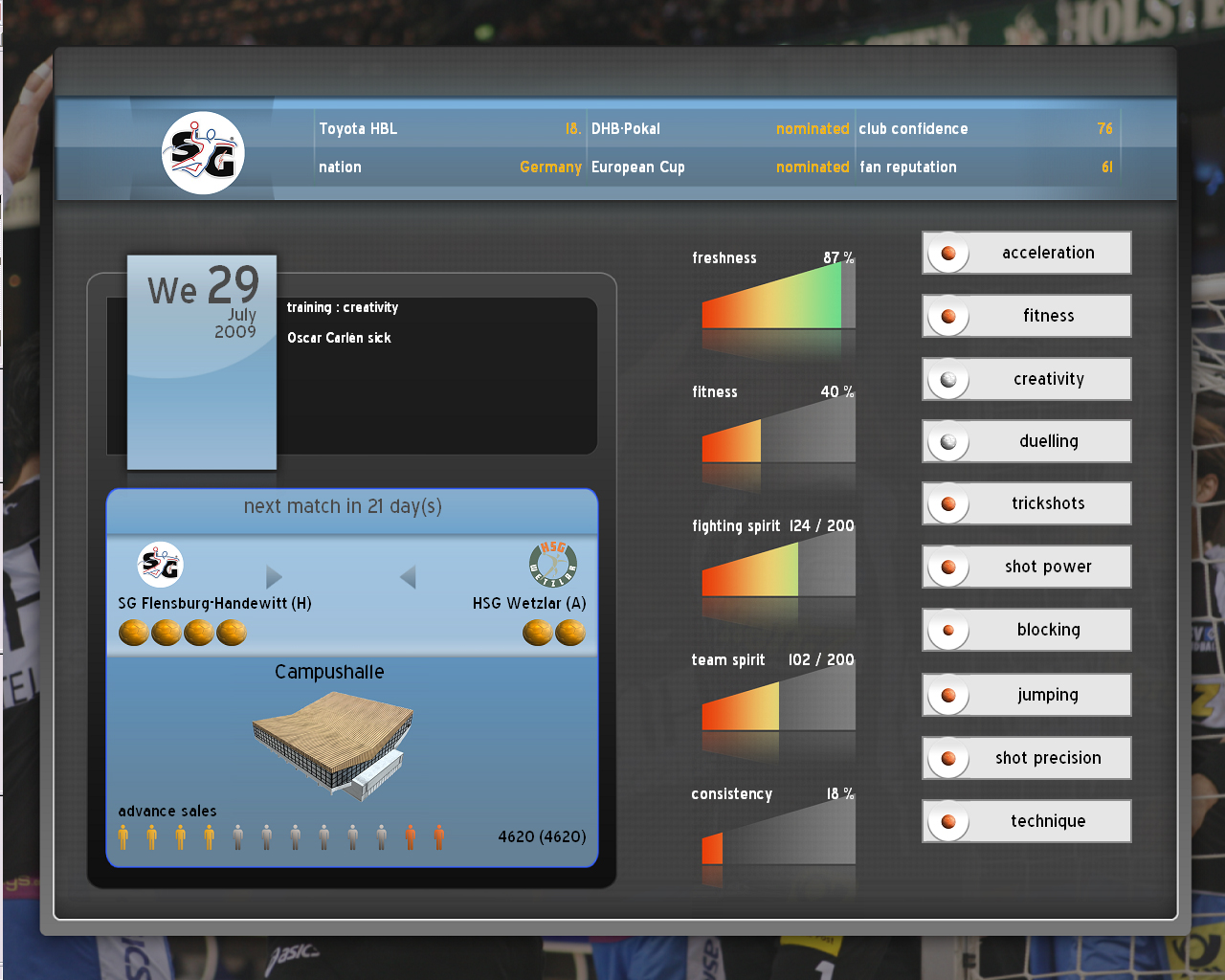Toggle acceleration training option
The height and width of the screenshot is (980, 1225).
[1027, 253]
